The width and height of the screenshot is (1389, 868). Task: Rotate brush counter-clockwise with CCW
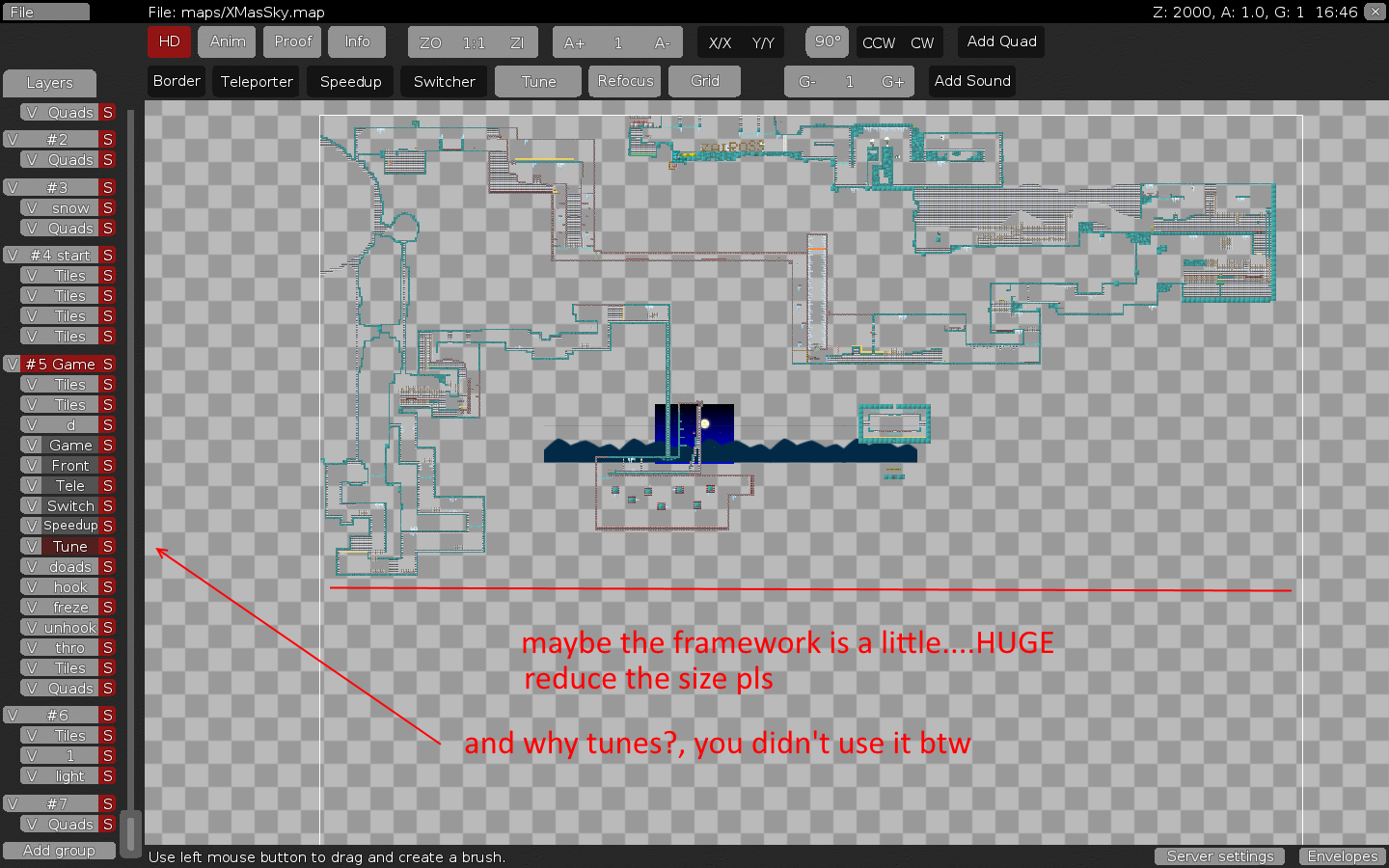click(x=879, y=42)
